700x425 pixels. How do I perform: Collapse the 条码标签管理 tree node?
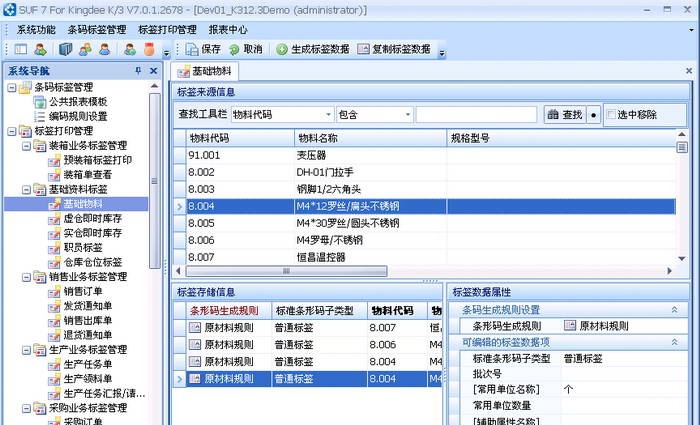click(x=12, y=88)
